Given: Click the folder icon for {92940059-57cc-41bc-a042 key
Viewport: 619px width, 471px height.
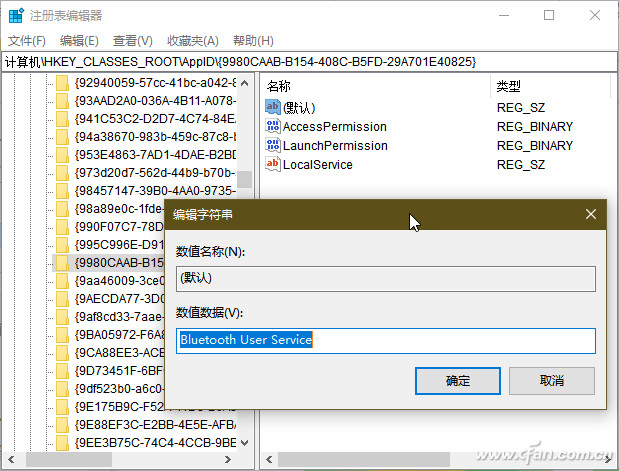Looking at the screenshot, I should [62, 83].
